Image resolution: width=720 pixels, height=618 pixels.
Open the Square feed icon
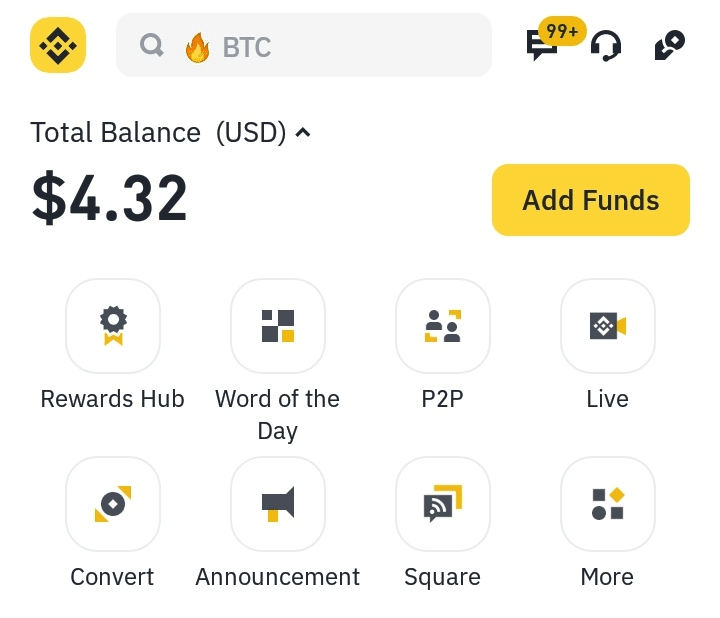click(x=443, y=504)
